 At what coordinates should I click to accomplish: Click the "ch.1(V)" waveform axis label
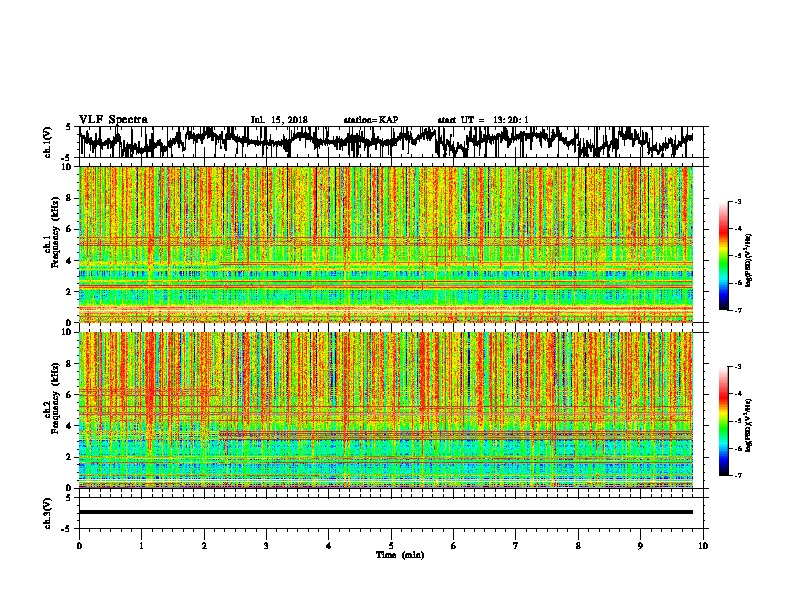click(47, 142)
